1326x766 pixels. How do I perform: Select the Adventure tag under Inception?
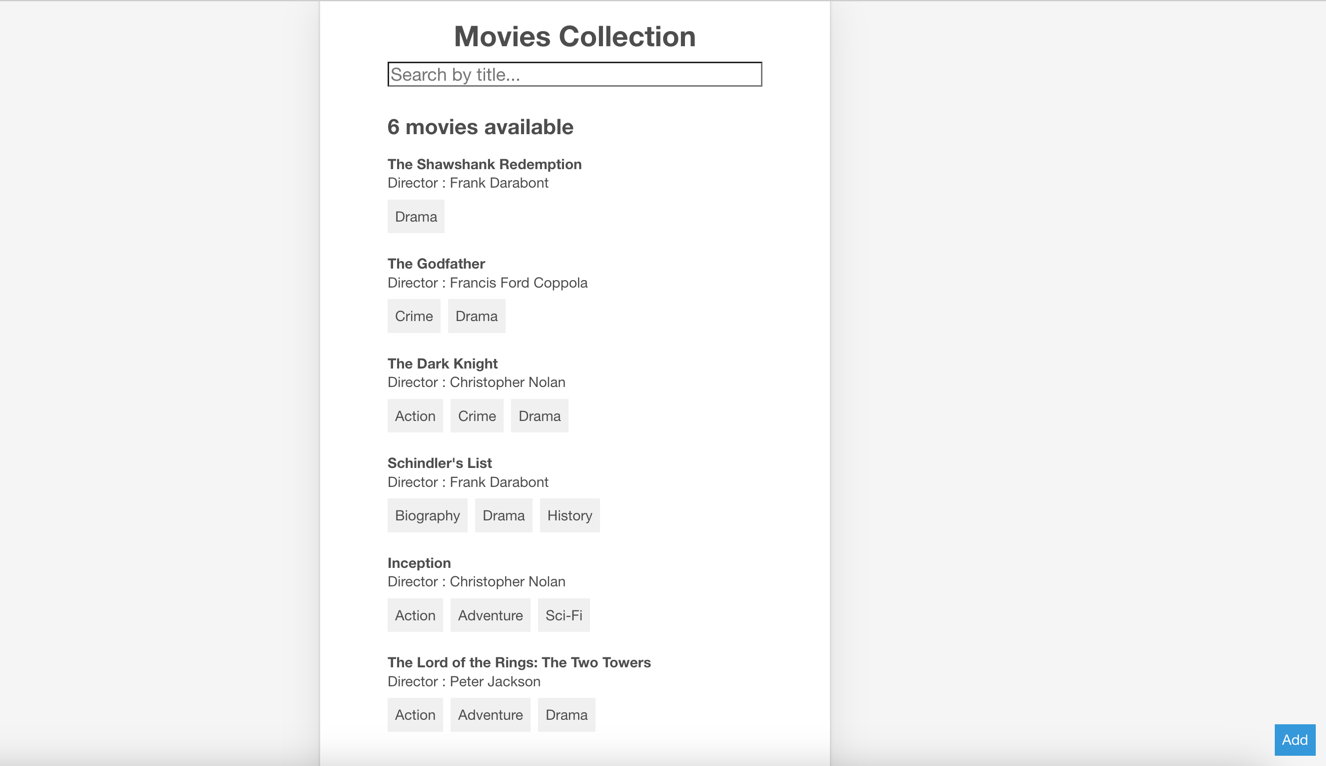pyautogui.click(x=490, y=615)
